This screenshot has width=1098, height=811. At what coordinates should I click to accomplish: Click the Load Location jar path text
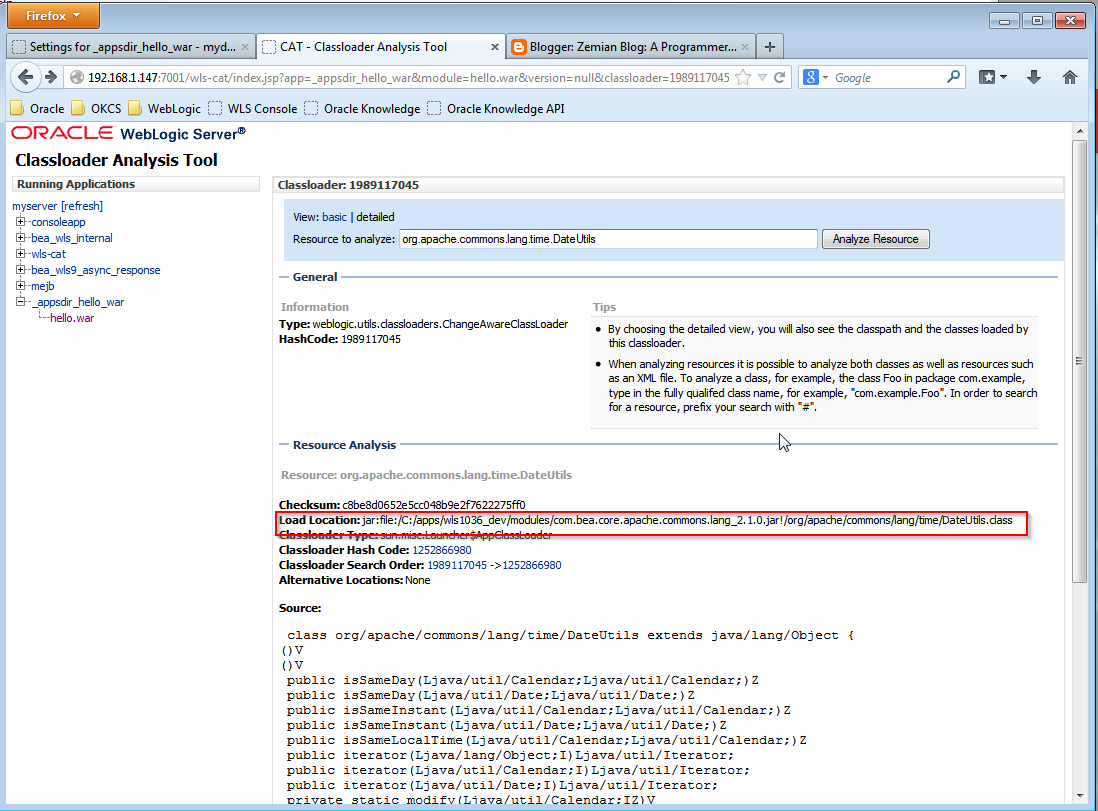pyautogui.click(x=687, y=520)
